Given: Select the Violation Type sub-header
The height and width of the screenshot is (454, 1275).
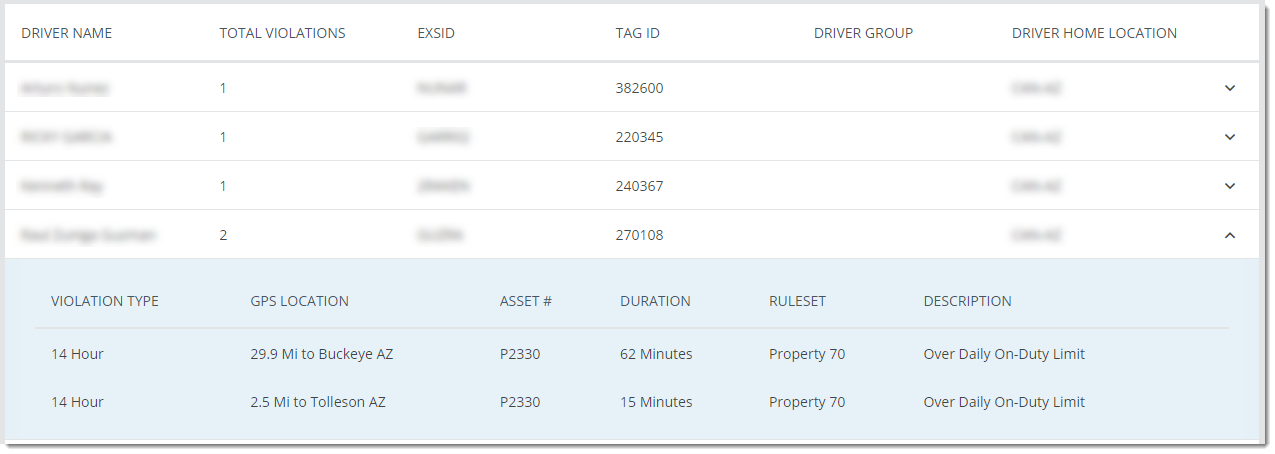Looking at the screenshot, I should pyautogui.click(x=105, y=301).
